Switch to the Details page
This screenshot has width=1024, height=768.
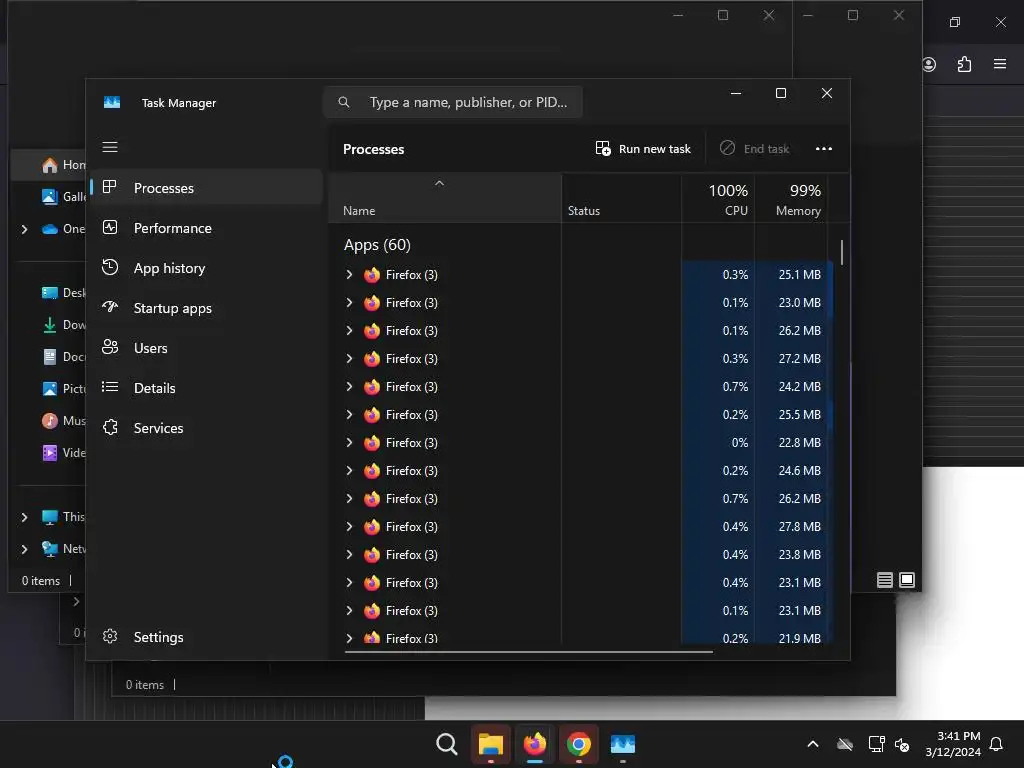click(x=206, y=388)
